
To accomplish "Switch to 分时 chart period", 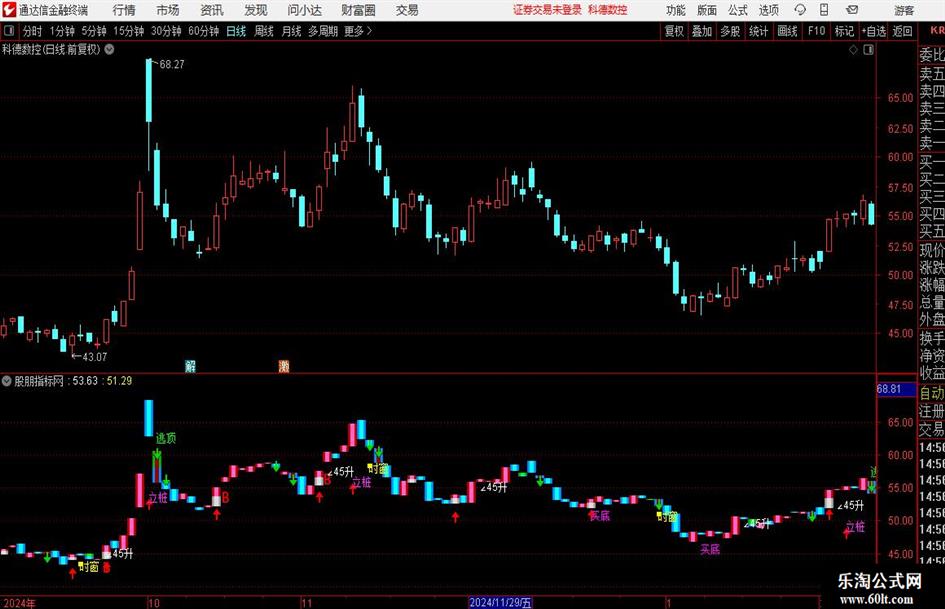I will tap(33, 31).
